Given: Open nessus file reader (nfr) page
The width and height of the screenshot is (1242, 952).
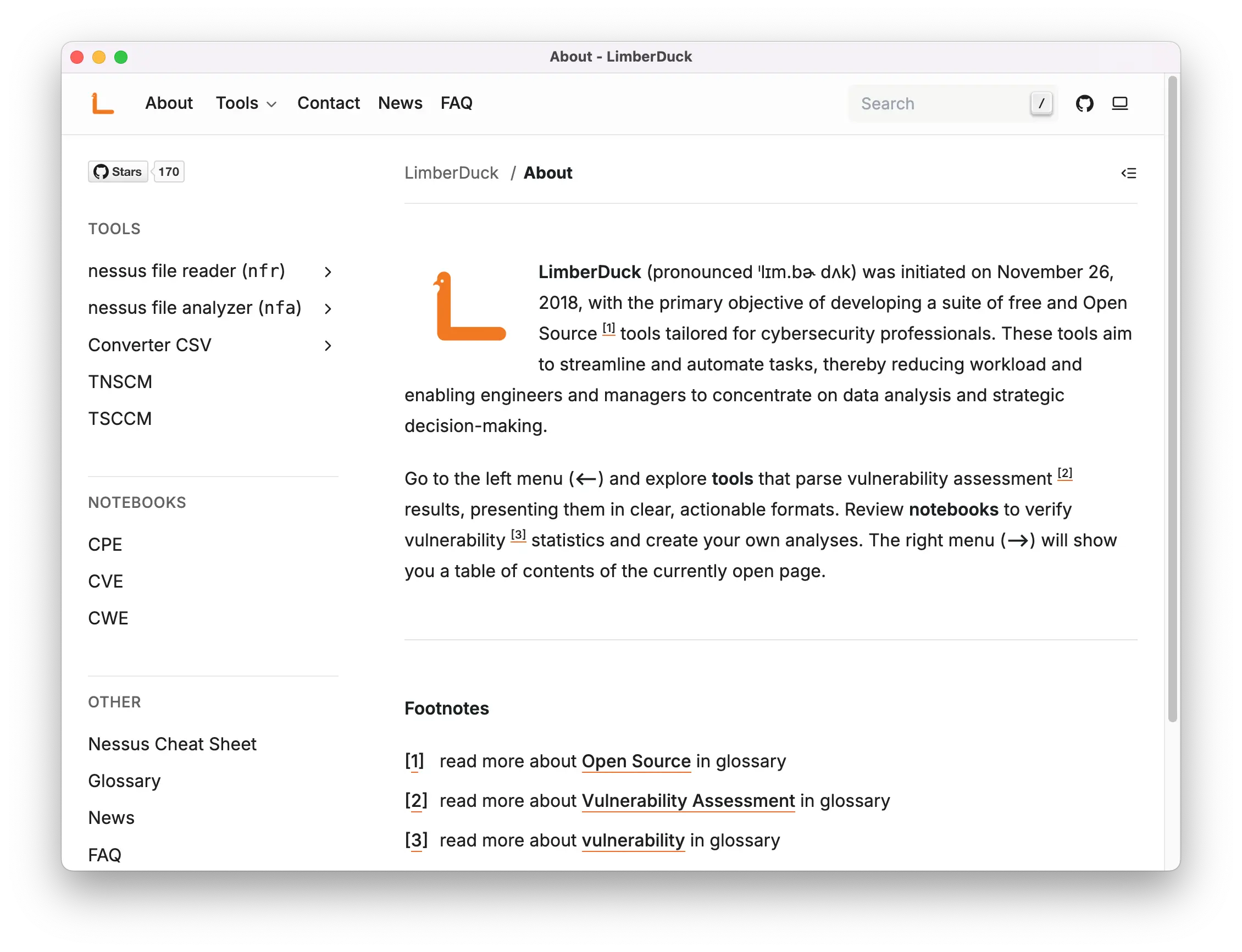Looking at the screenshot, I should 186,272.
